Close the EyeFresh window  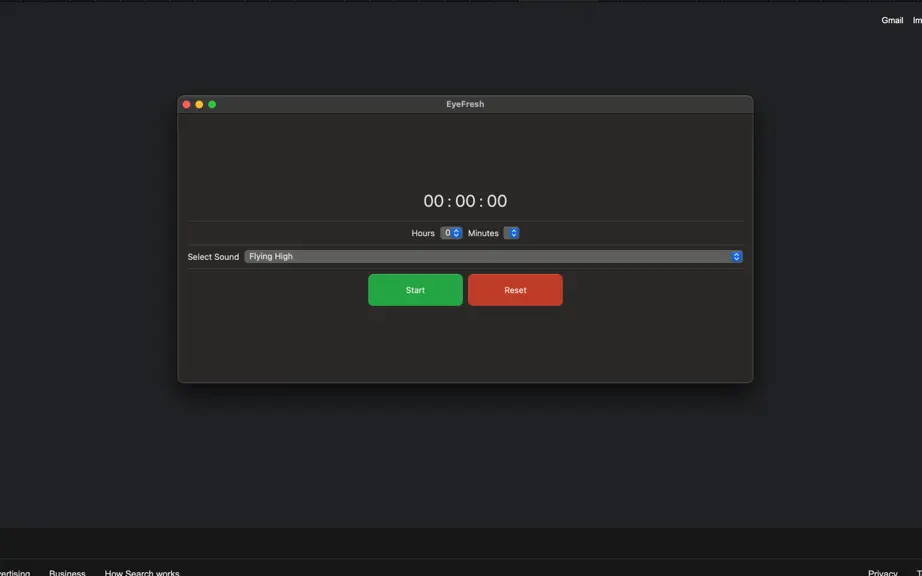(186, 105)
